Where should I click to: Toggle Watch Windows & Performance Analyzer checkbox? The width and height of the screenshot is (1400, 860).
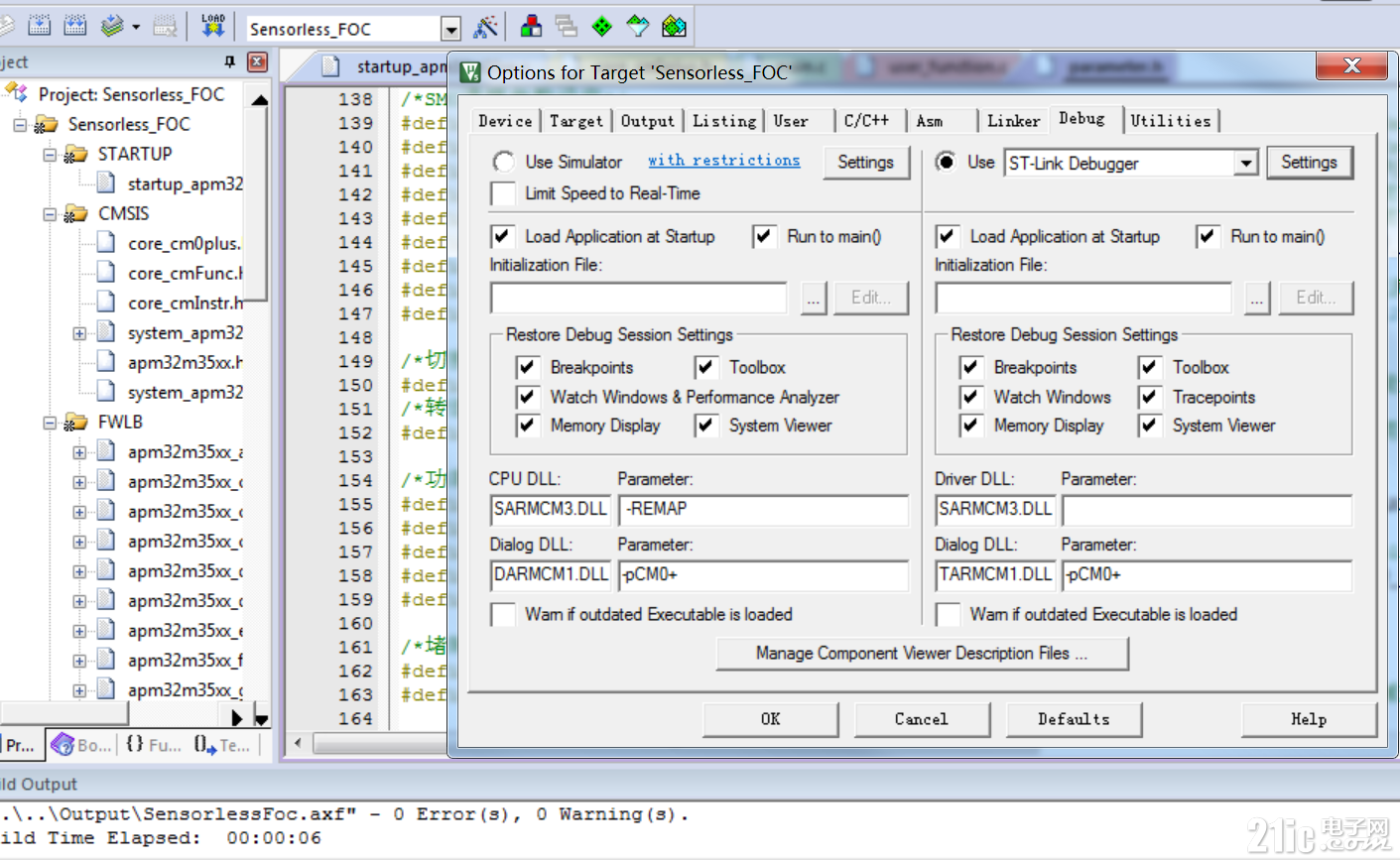point(528,397)
